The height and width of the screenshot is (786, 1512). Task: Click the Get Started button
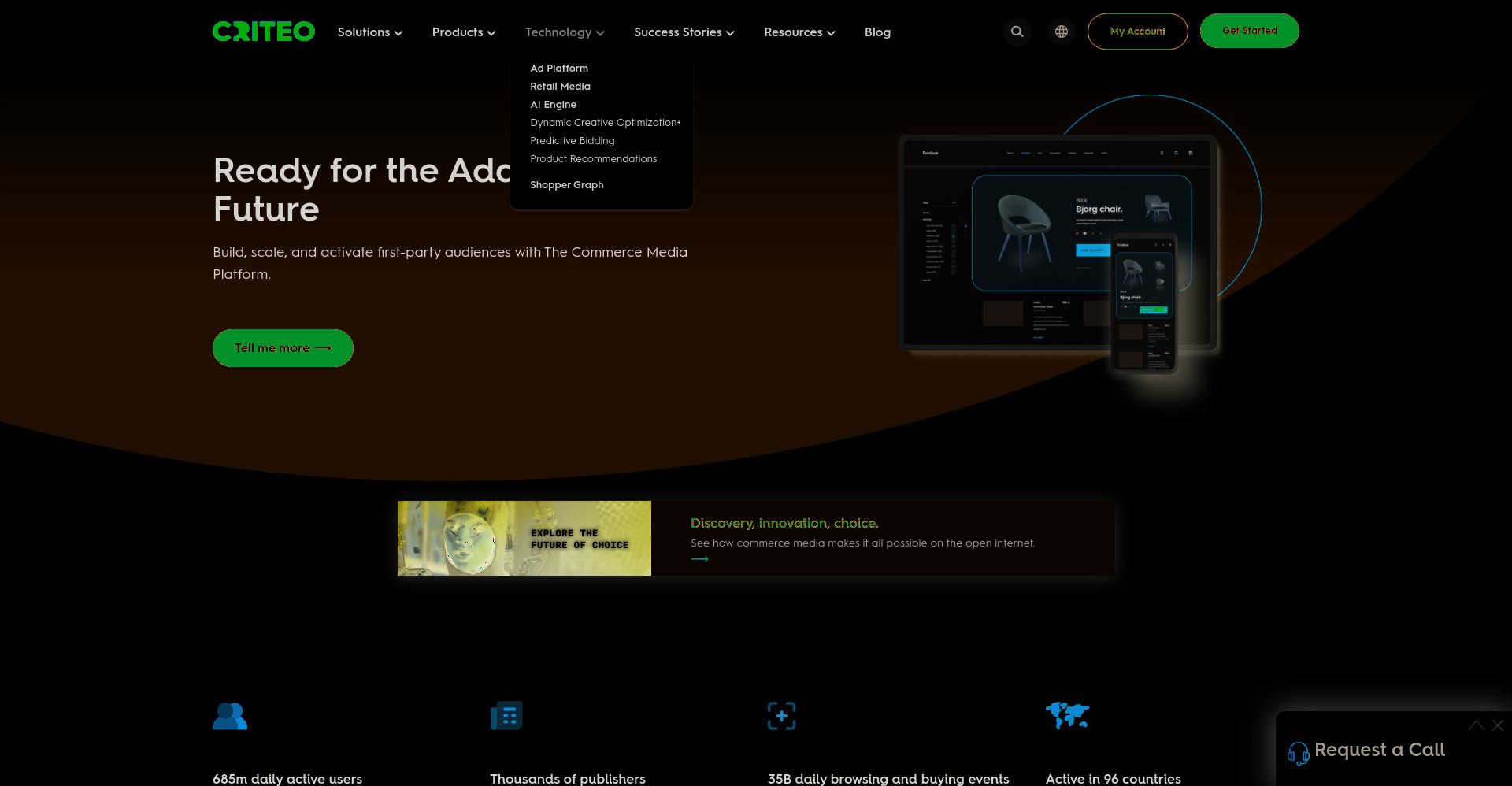pyautogui.click(x=1249, y=31)
